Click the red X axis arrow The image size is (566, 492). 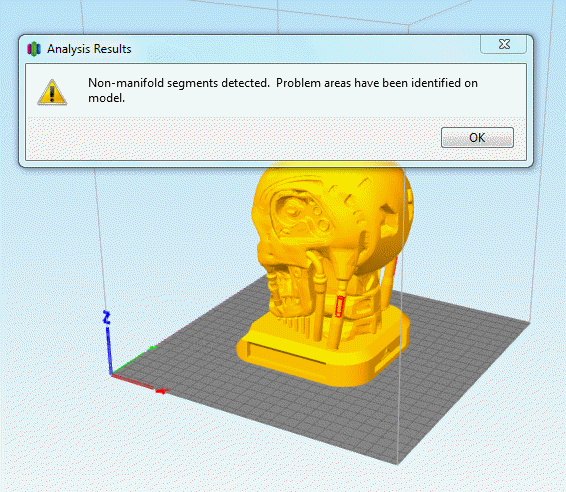(139, 384)
